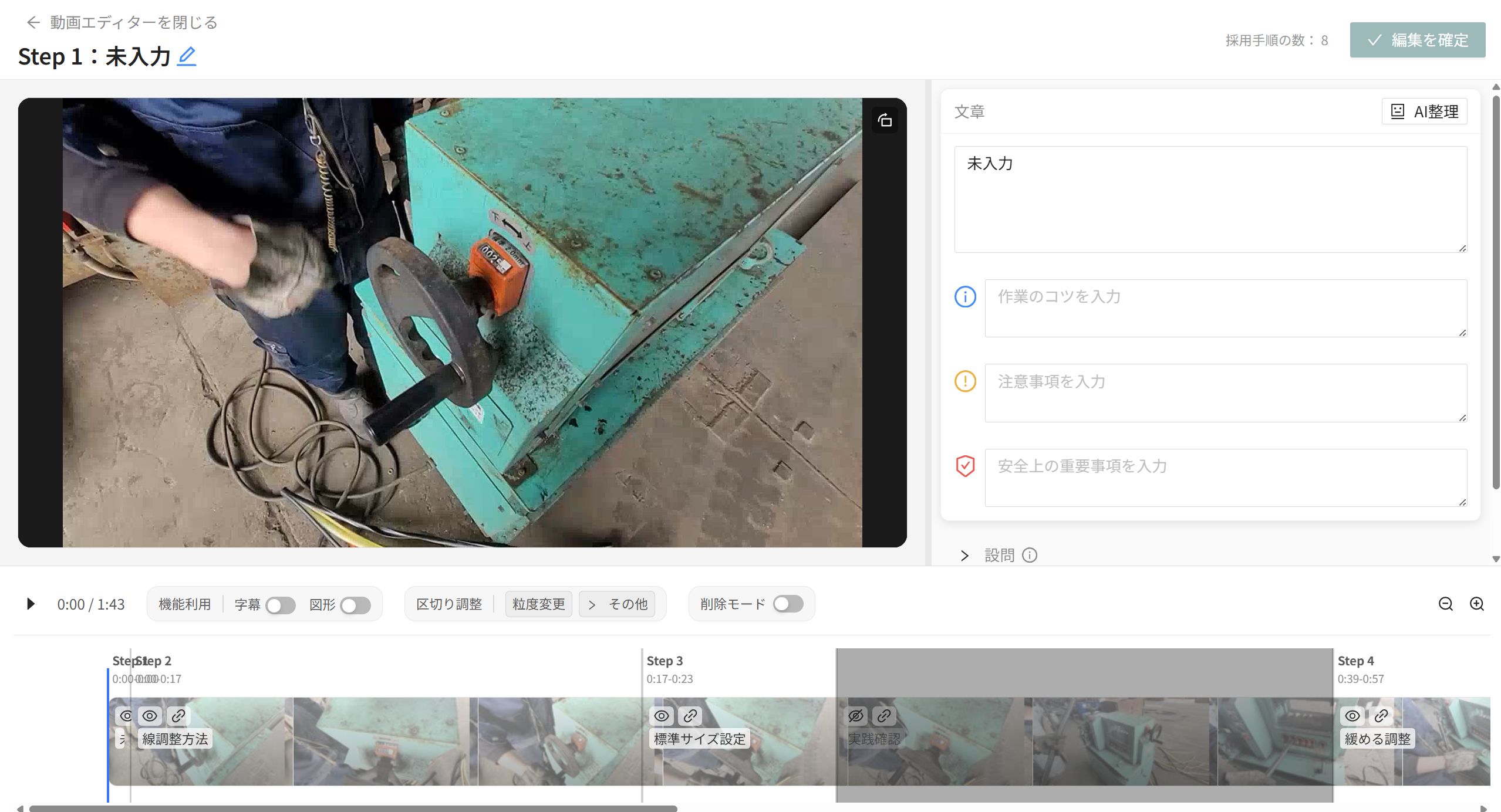Click the link icon on Step 3 clip

[690, 716]
